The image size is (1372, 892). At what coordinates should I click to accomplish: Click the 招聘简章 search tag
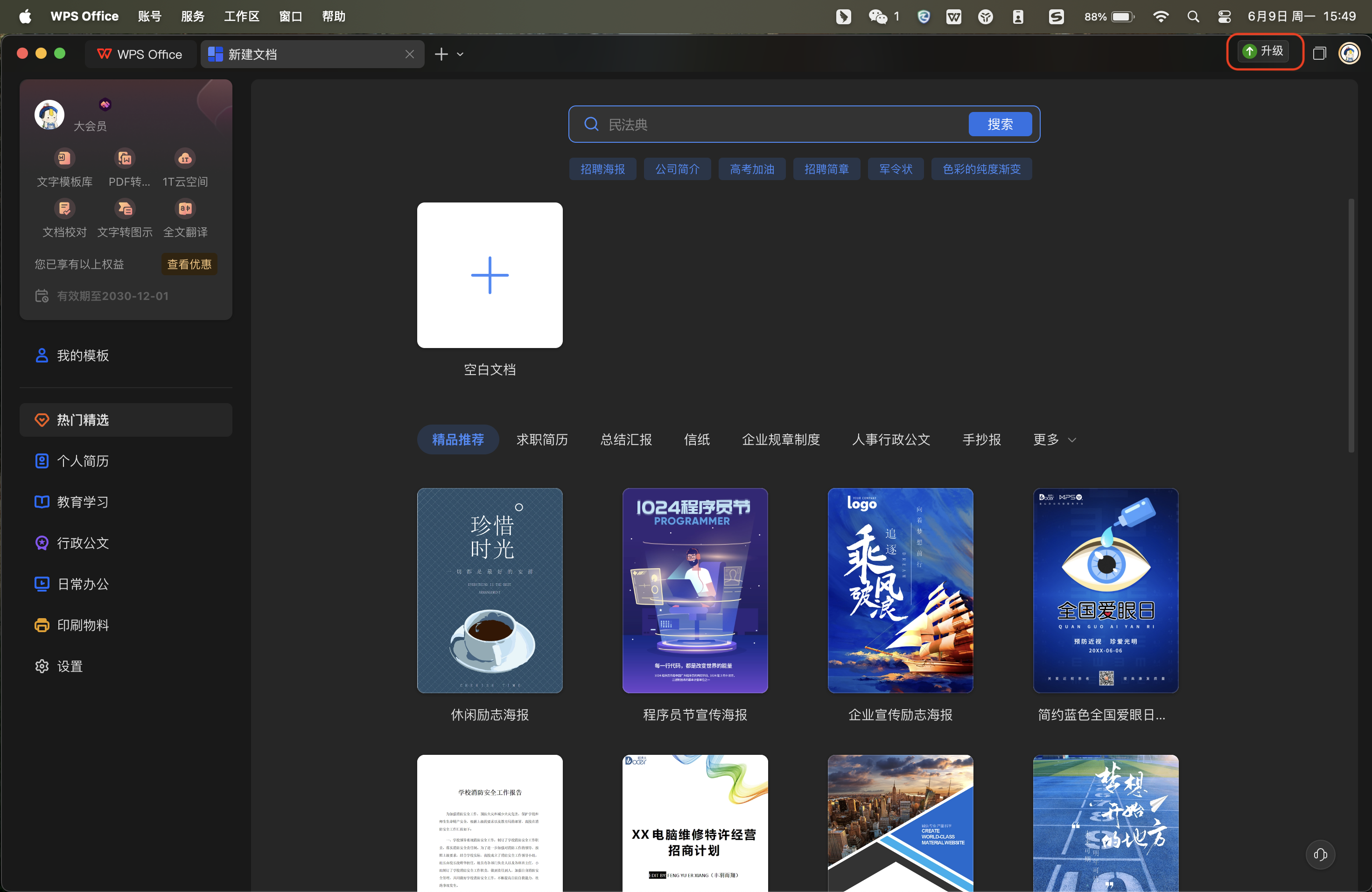[826, 169]
